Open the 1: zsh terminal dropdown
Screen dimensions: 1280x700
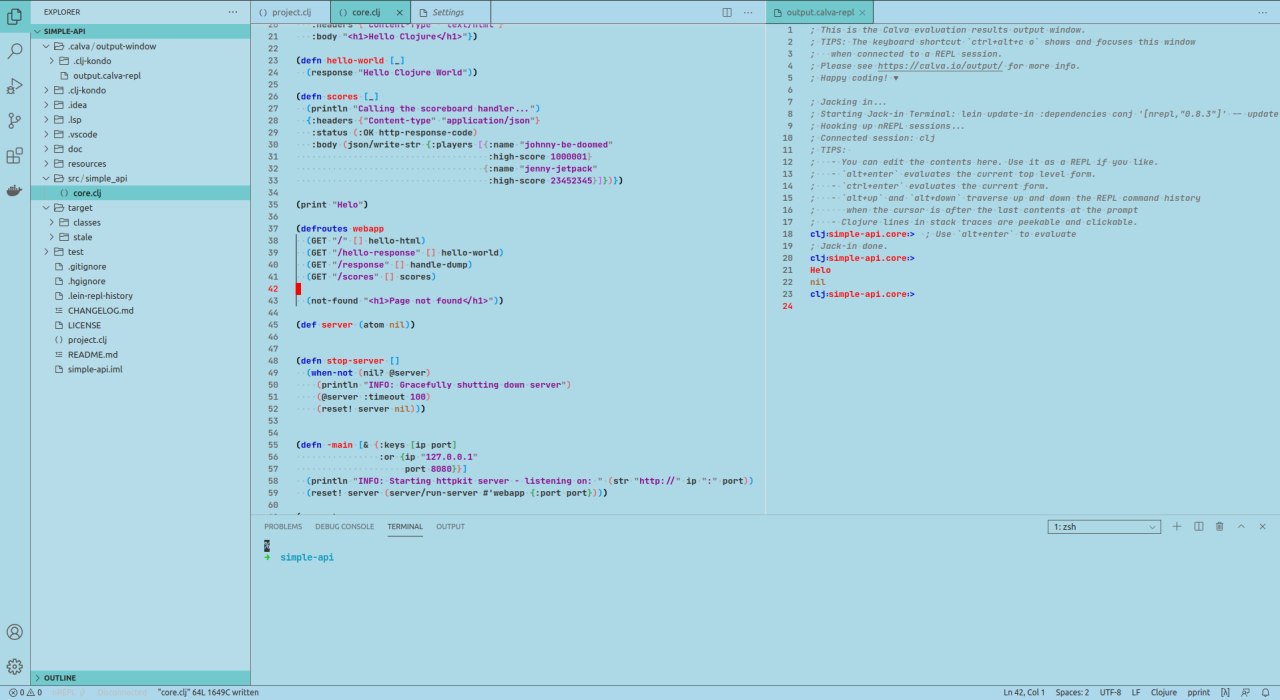pyautogui.click(x=1104, y=526)
